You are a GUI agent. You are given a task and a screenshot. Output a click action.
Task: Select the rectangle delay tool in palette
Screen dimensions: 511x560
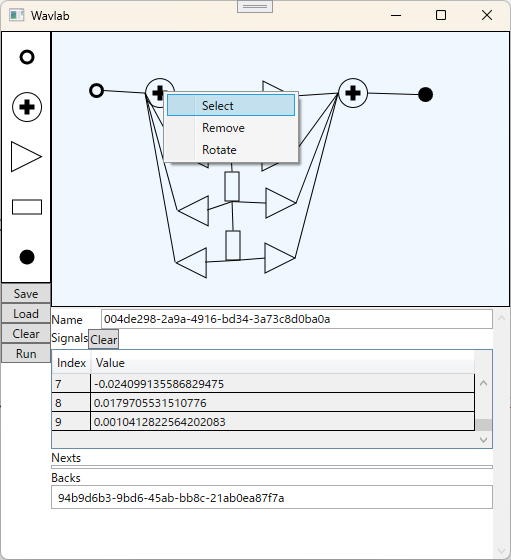pyautogui.click(x=27, y=207)
